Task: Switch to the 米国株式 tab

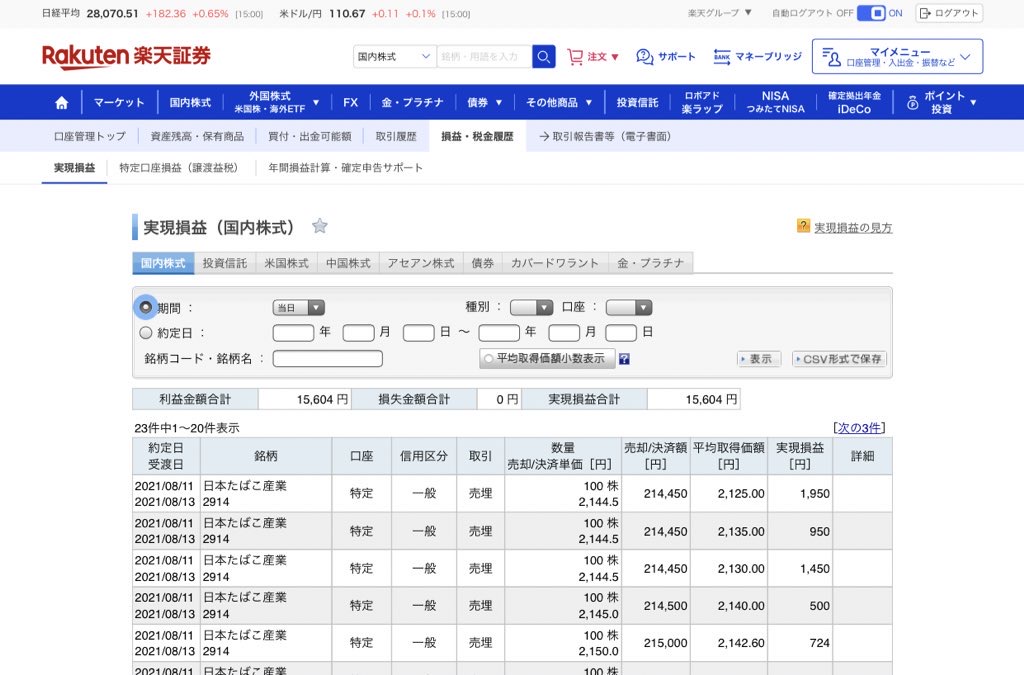Action: [286, 263]
